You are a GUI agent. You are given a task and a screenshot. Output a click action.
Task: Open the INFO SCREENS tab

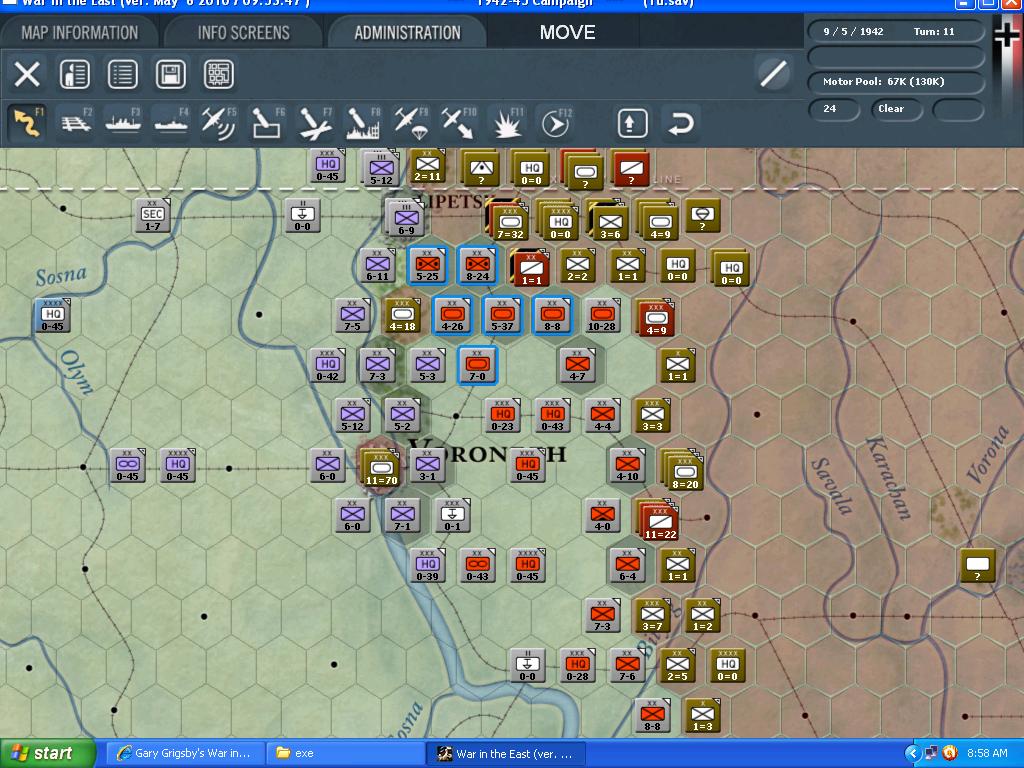point(243,32)
